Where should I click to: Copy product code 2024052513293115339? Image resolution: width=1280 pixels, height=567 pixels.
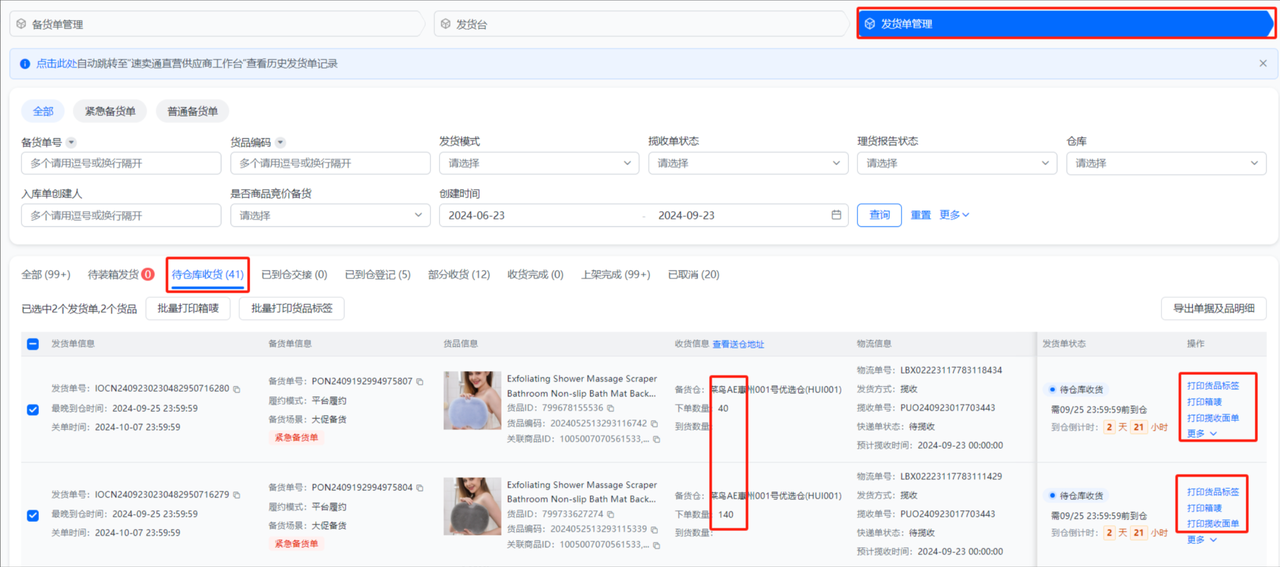coord(655,529)
